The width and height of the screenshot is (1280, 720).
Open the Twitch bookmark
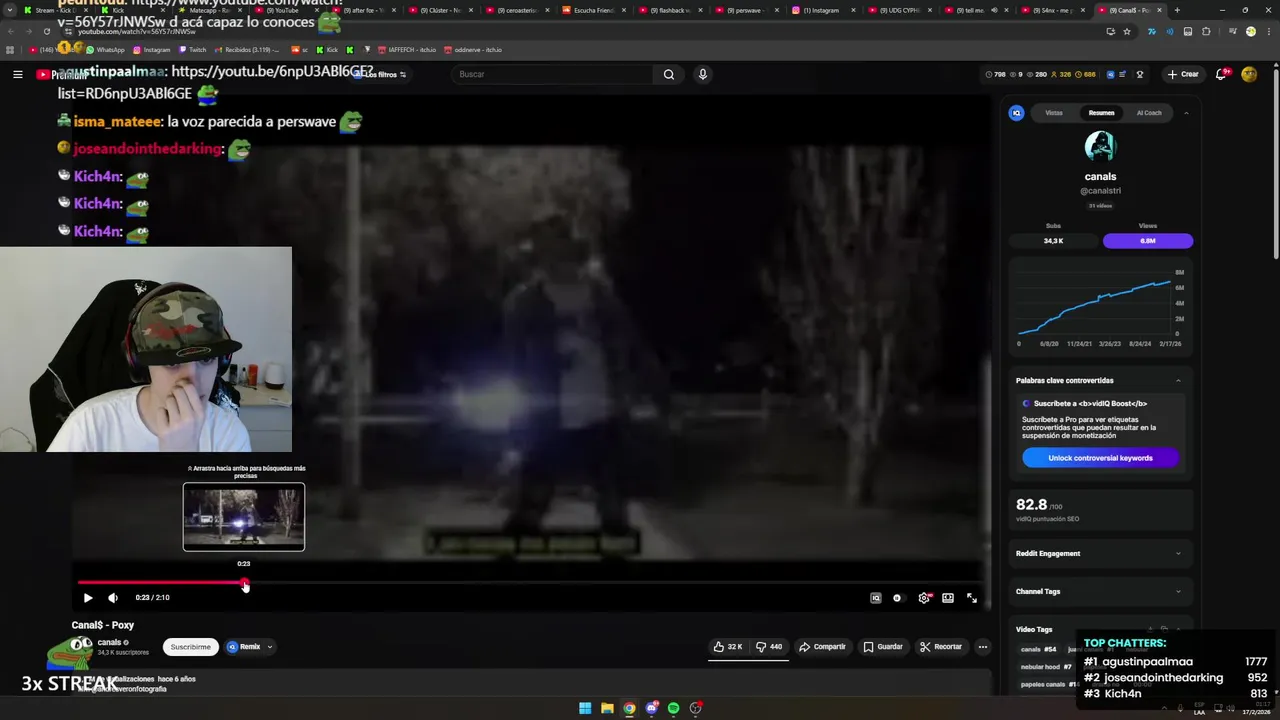click(193, 50)
